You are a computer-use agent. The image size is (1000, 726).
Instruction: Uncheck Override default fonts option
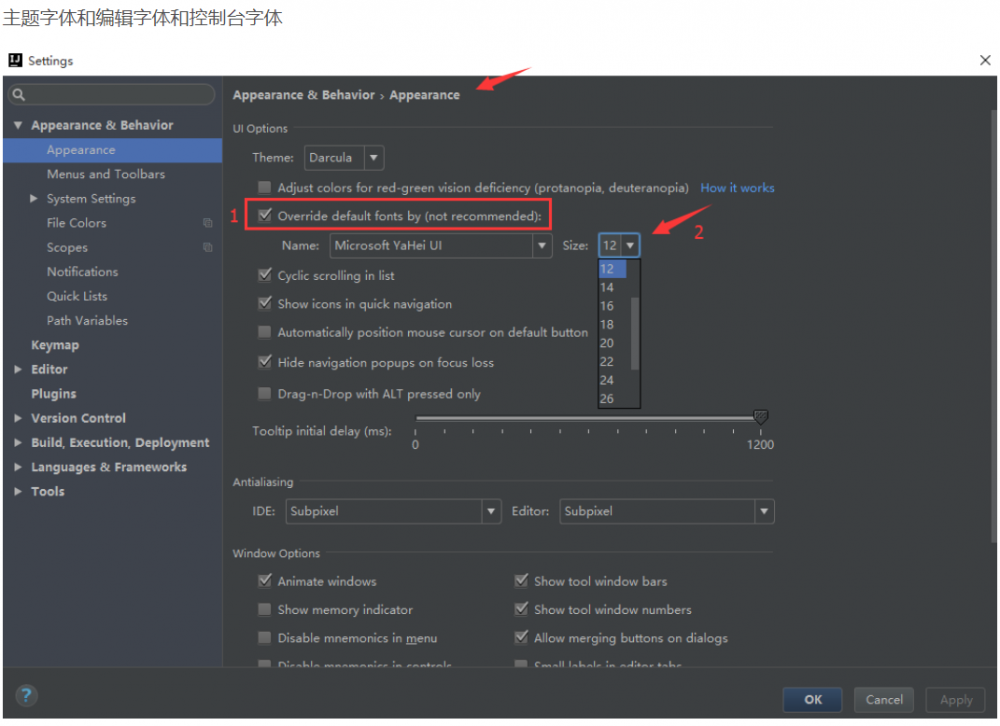[264, 214]
